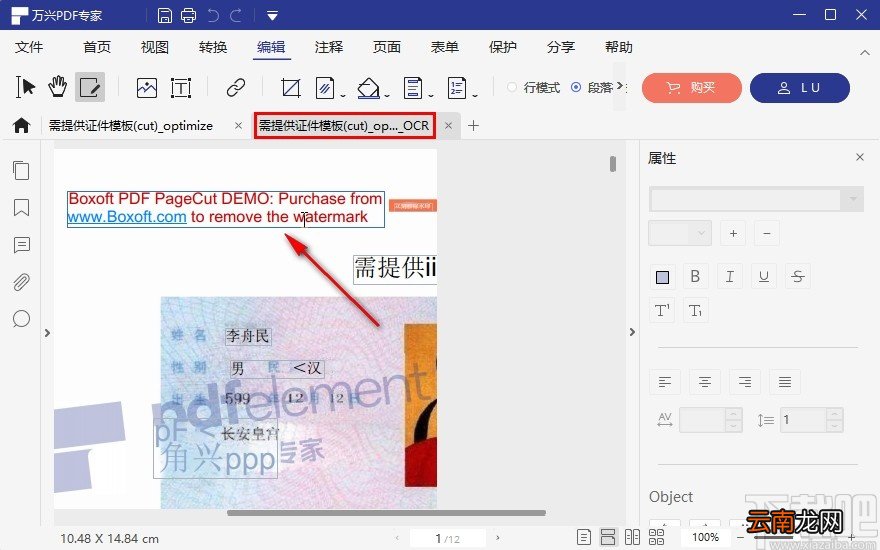The image size is (880, 550).
Task: Select the Crop page tool
Action: coord(291,88)
